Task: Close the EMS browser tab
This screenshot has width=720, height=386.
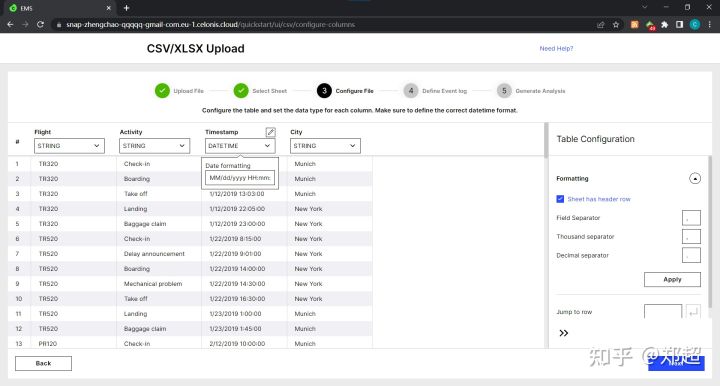Action: (109, 8)
